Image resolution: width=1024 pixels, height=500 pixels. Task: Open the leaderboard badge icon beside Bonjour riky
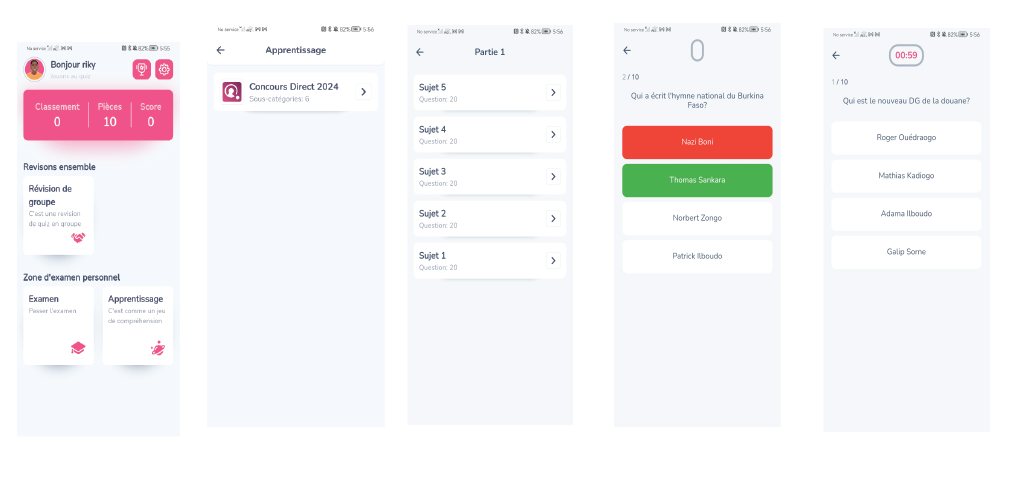click(142, 69)
